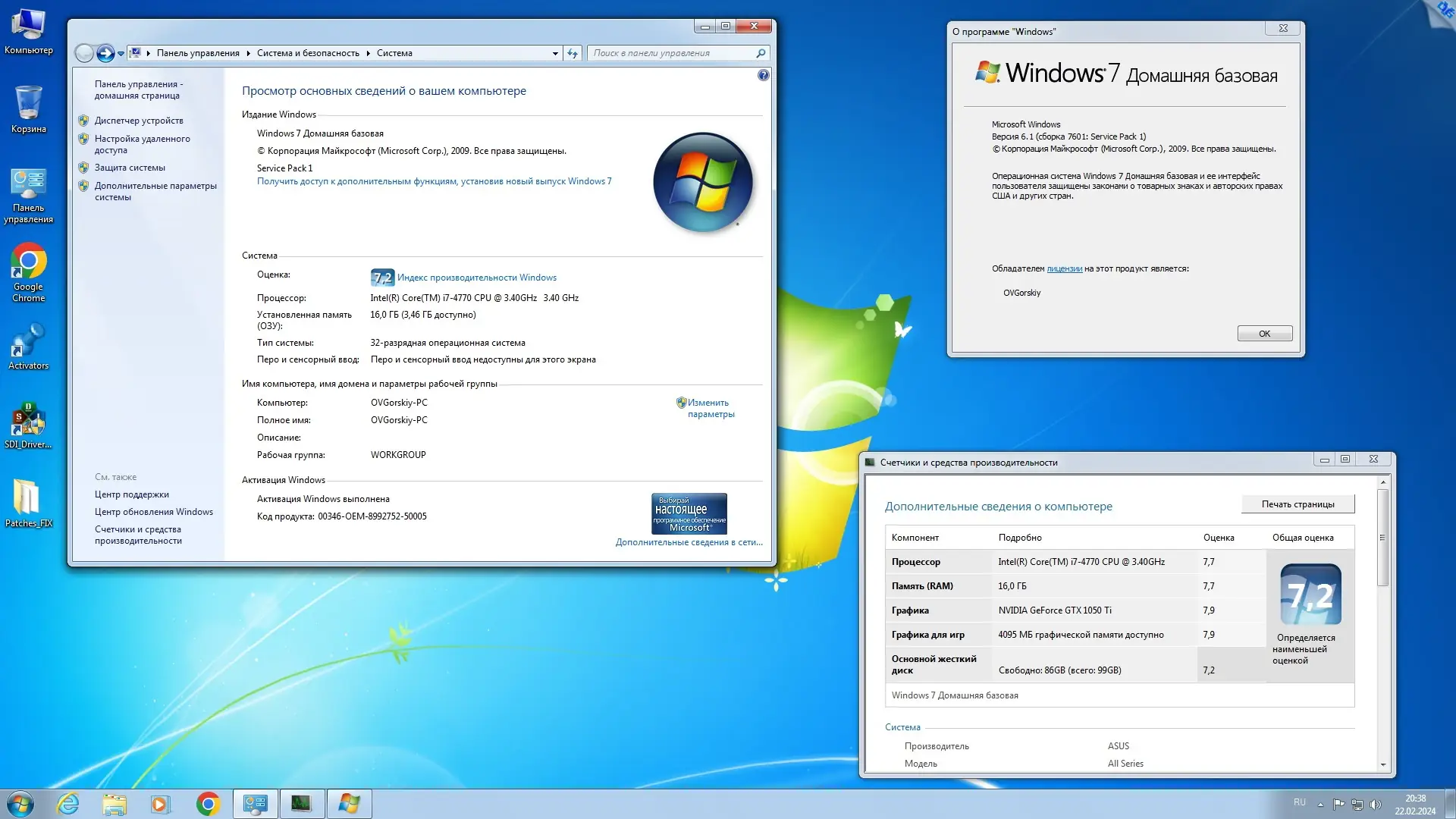Click the help question mark icon
This screenshot has width=1456, height=819.
[x=763, y=75]
